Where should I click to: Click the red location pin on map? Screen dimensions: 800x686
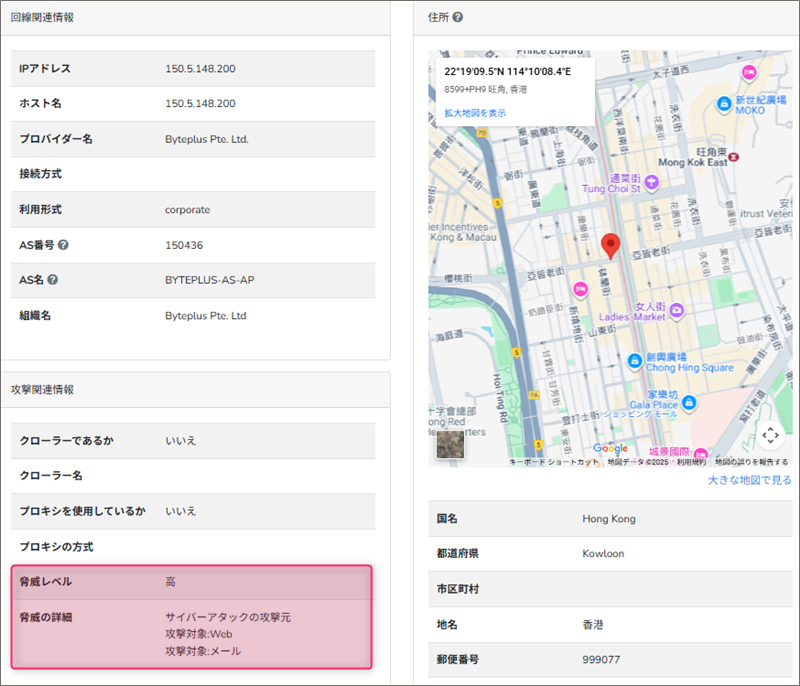(610, 245)
